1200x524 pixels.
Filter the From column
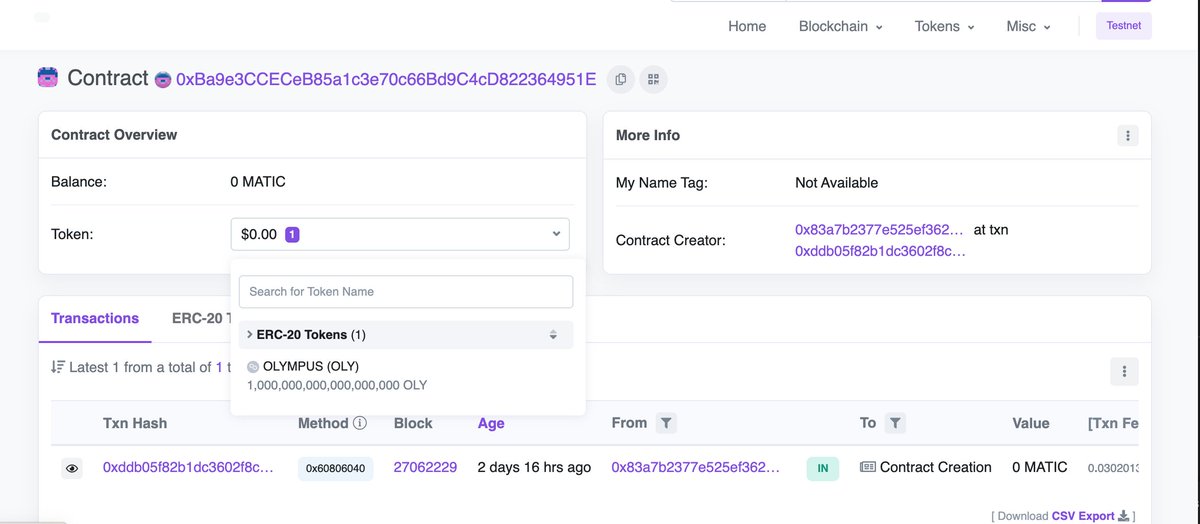[x=667, y=424]
